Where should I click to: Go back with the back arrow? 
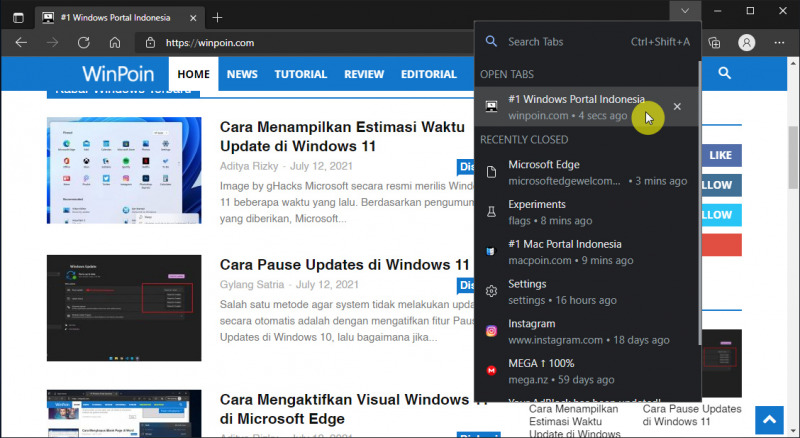21,43
